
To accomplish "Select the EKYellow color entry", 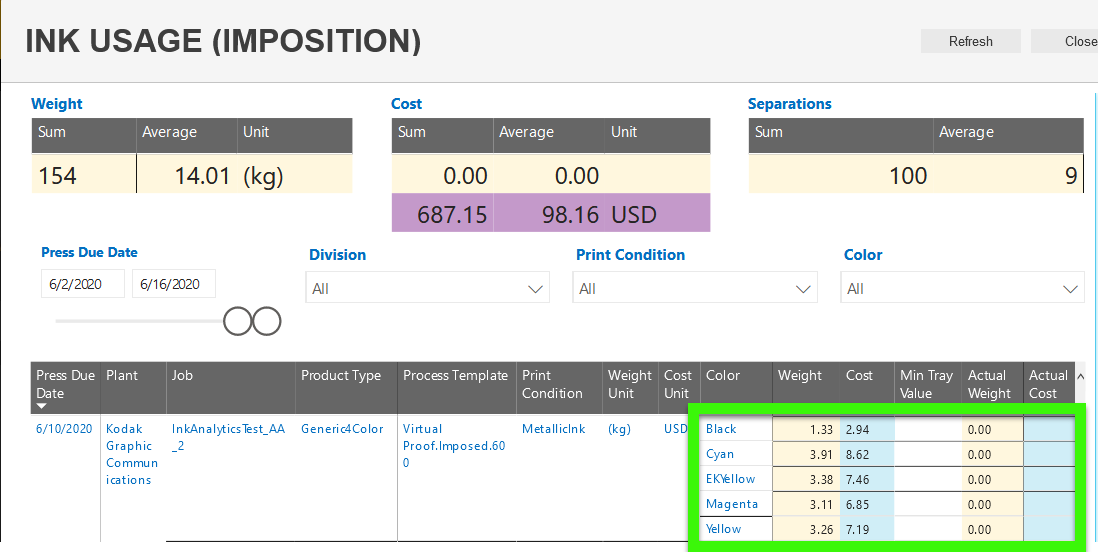I will 730,479.
